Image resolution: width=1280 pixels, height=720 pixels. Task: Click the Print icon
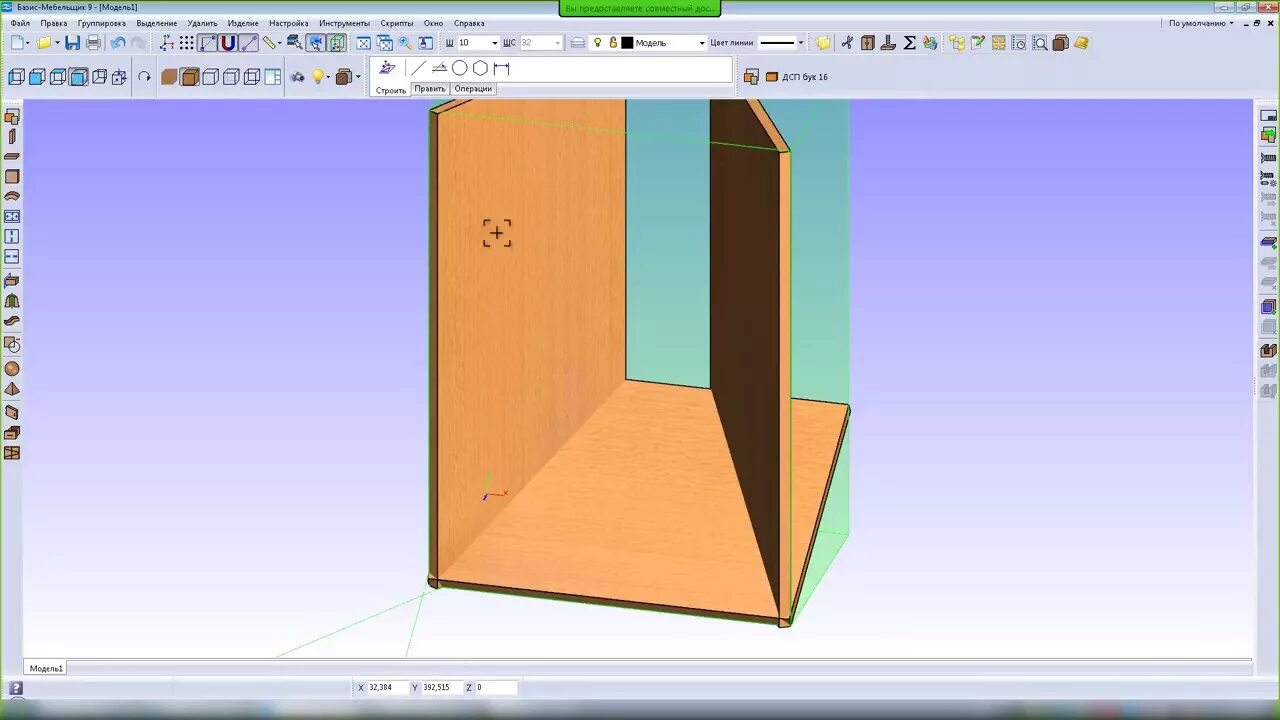pos(93,43)
